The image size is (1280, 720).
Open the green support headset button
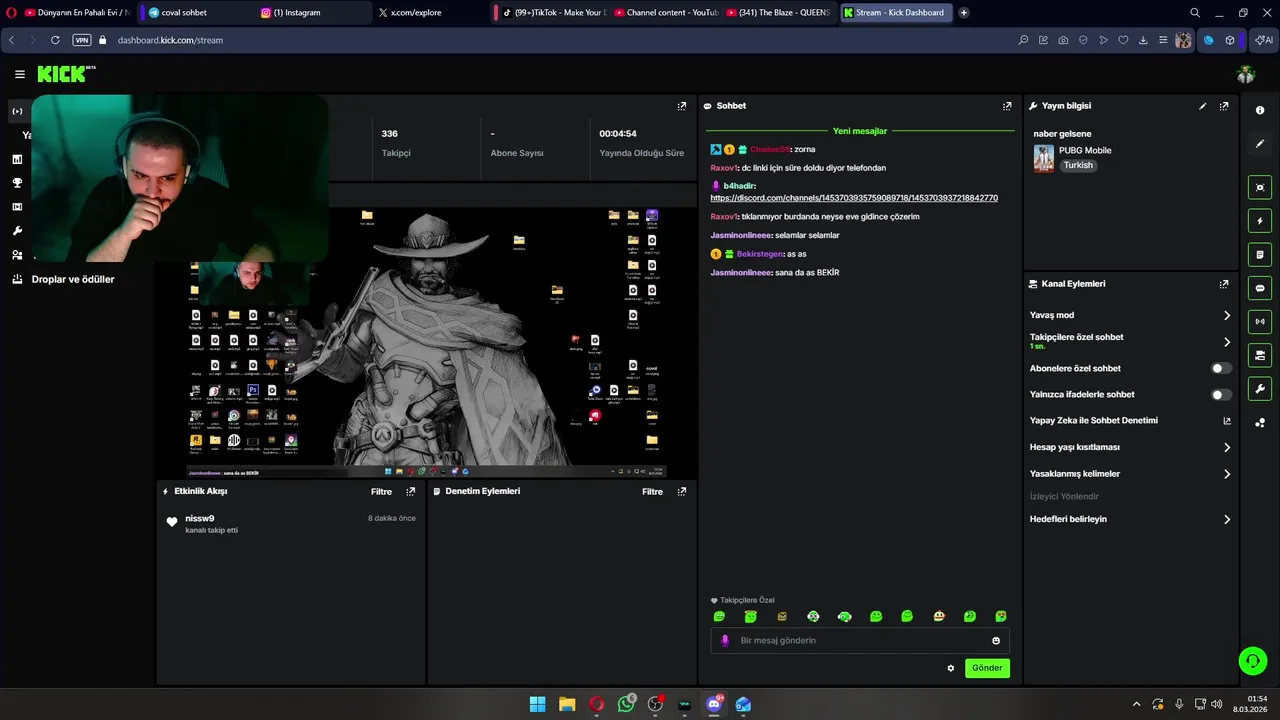pyautogui.click(x=1252, y=661)
